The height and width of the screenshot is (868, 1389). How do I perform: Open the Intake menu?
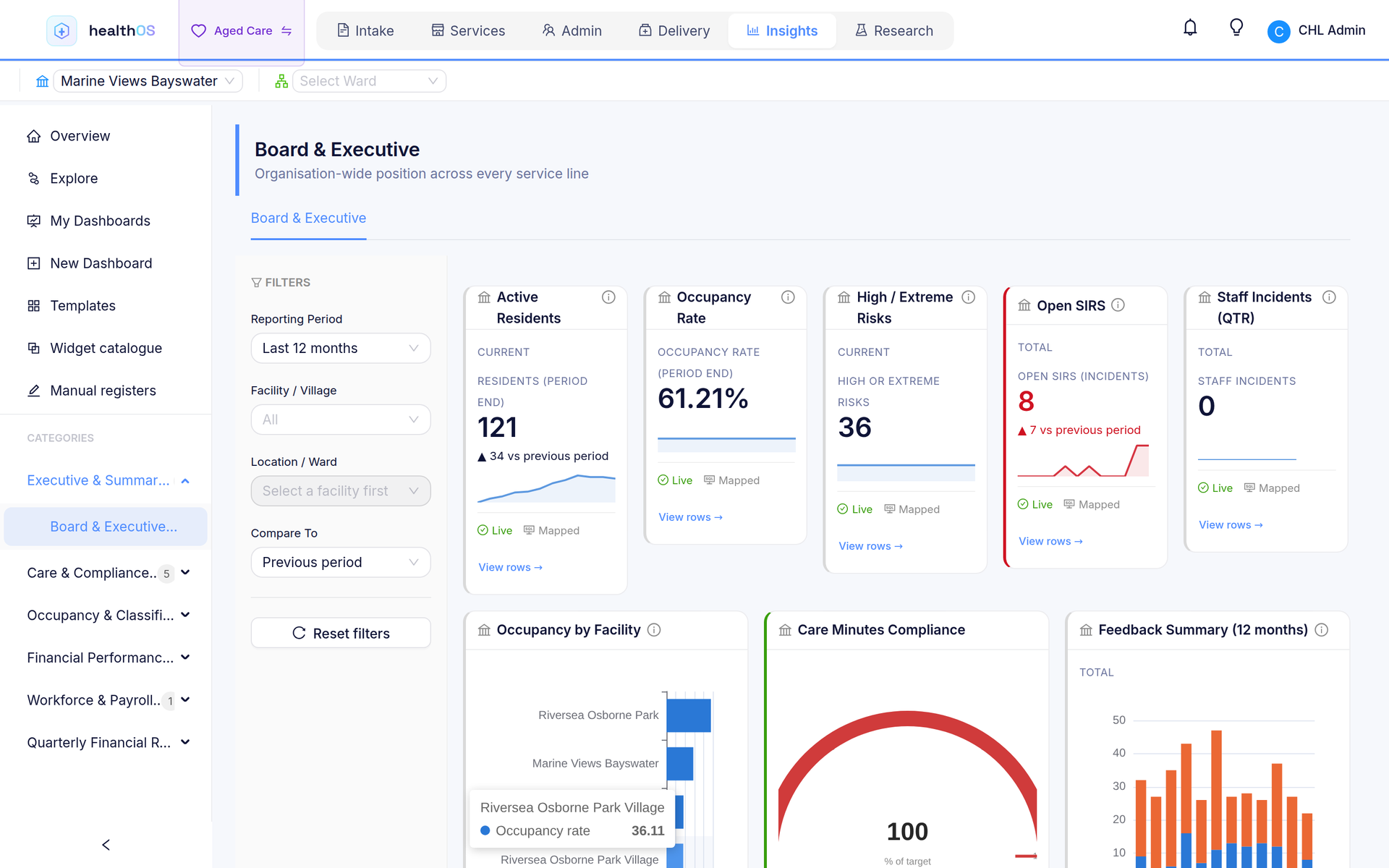pos(365,31)
